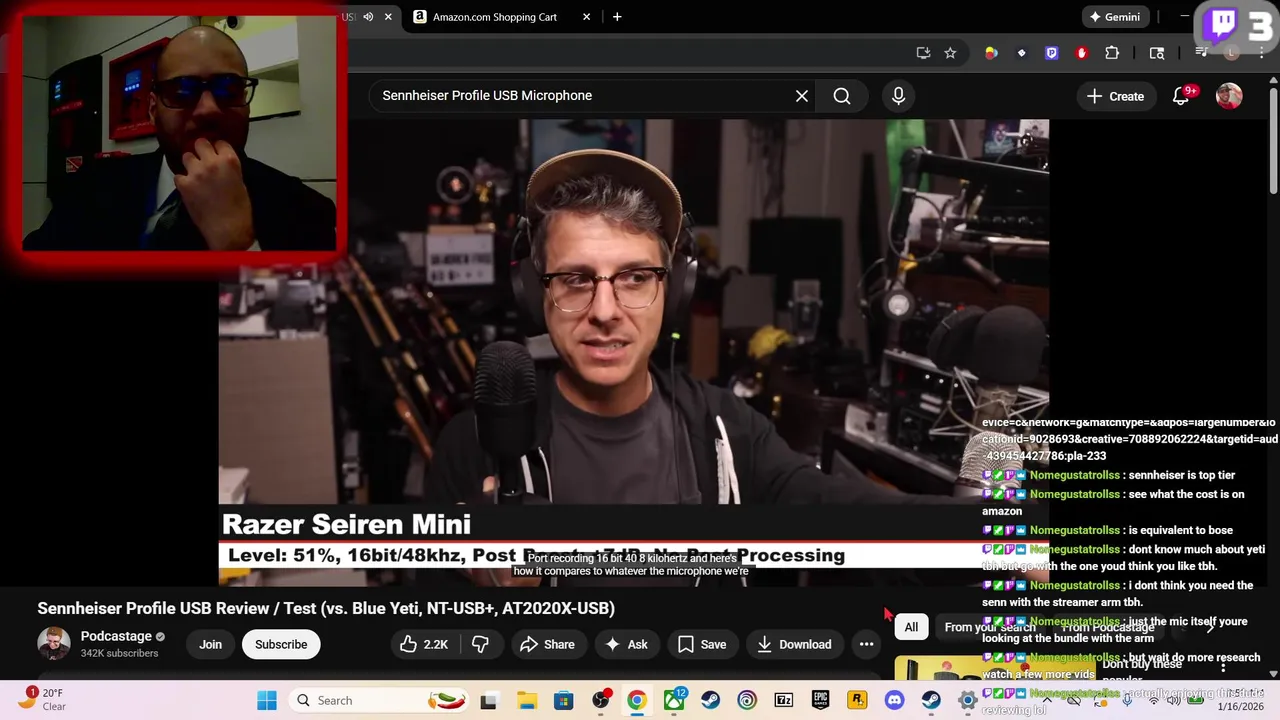Select the From your search chip
Viewport: 1280px width, 720px height.
(x=988, y=627)
